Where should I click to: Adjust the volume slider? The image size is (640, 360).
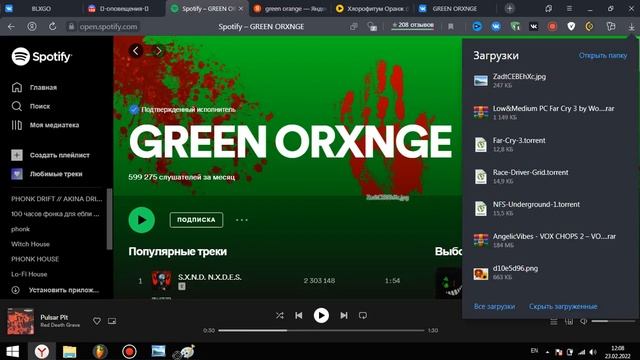[x=613, y=321]
